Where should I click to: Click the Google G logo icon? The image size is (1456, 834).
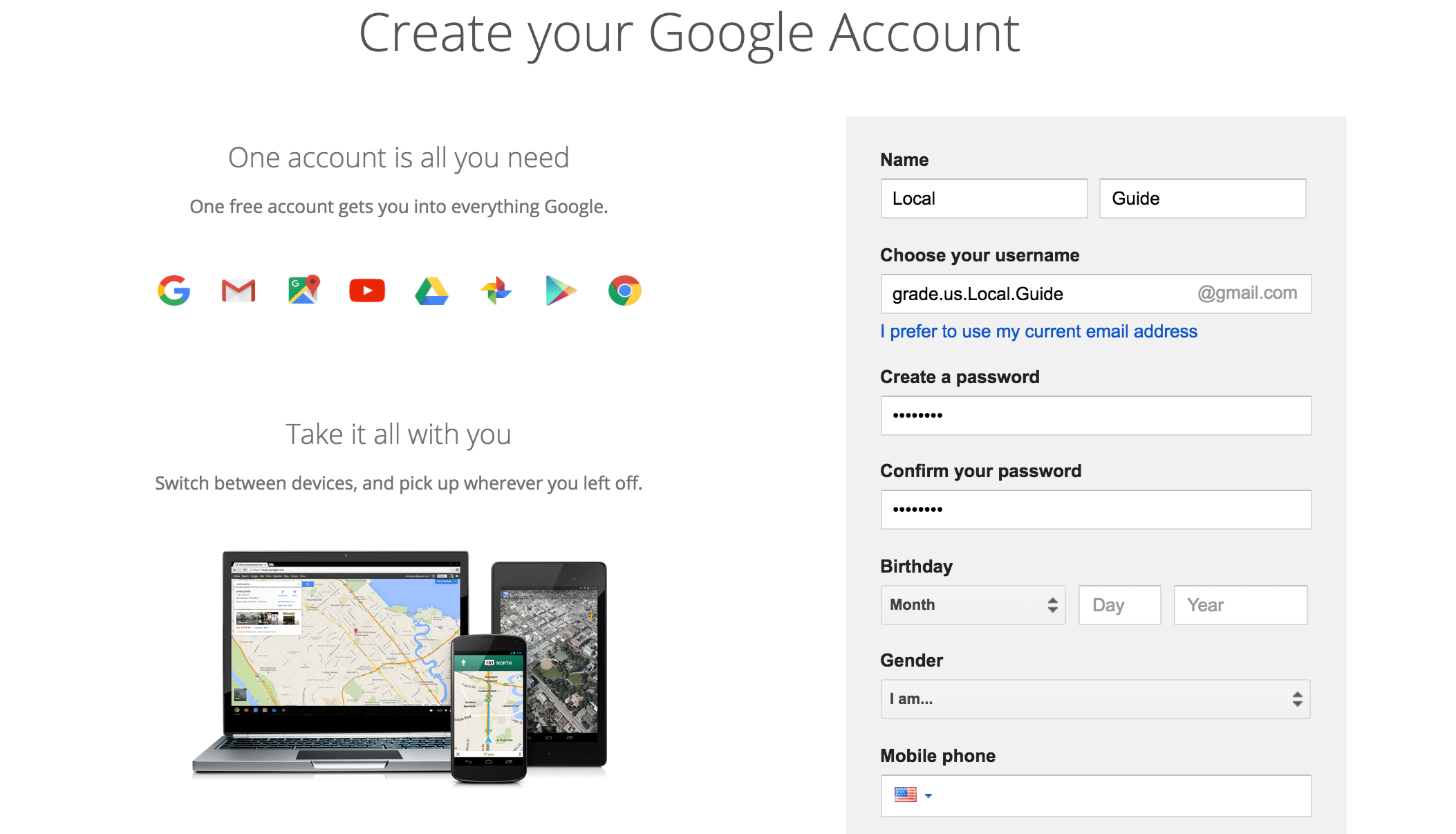coord(174,290)
